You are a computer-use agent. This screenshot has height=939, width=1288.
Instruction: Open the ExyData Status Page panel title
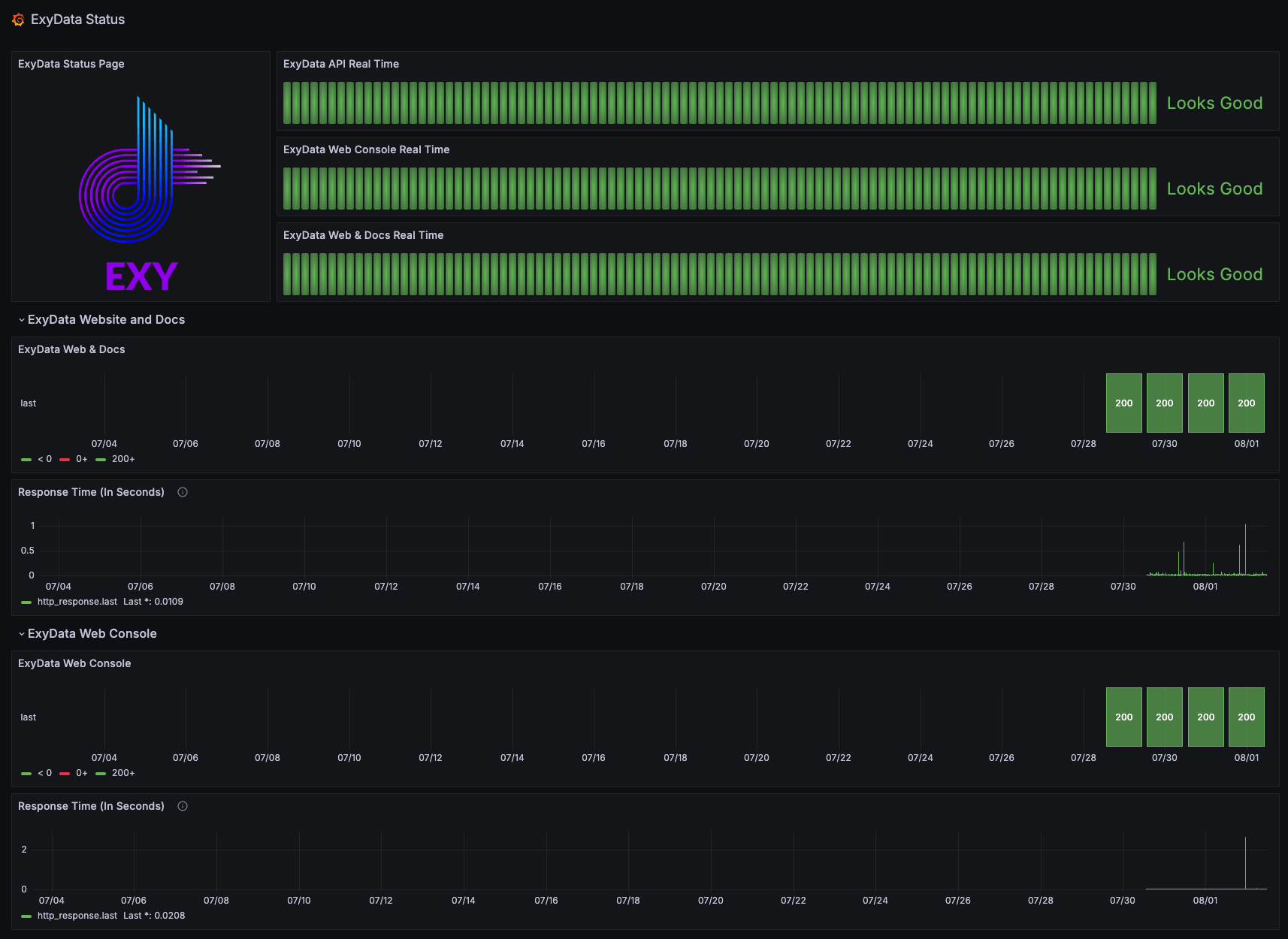(x=71, y=64)
